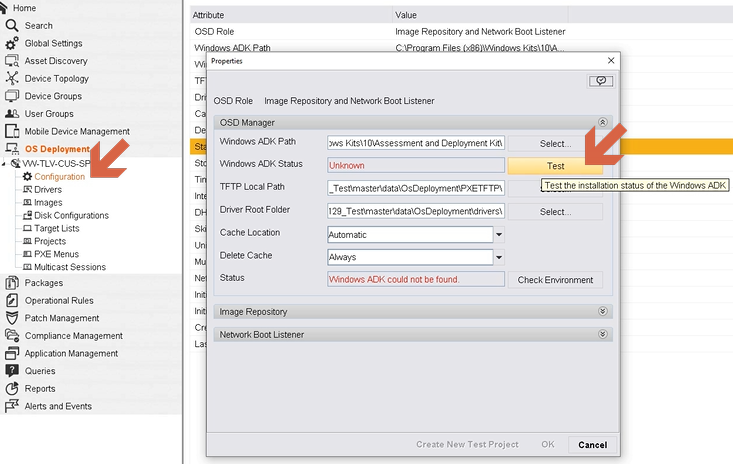Image resolution: width=733 pixels, height=464 pixels.
Task: Click the Check Environment button
Action: pos(555,280)
